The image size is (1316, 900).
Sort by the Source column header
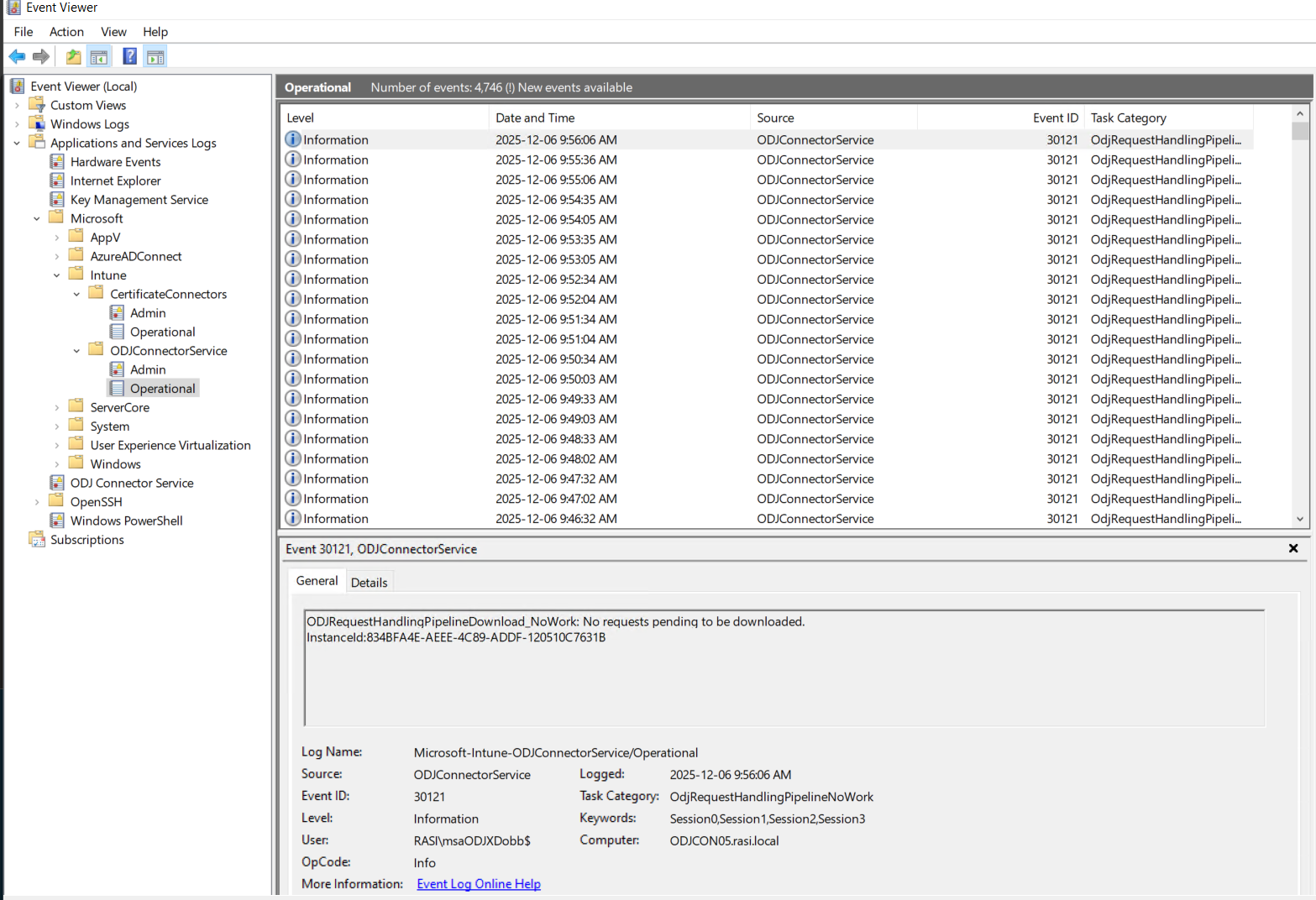[834, 118]
